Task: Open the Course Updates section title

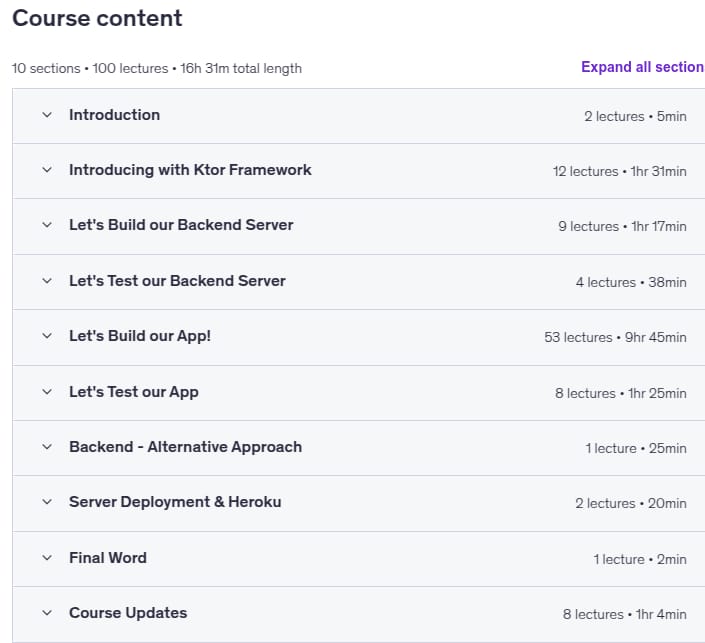Action: [128, 613]
